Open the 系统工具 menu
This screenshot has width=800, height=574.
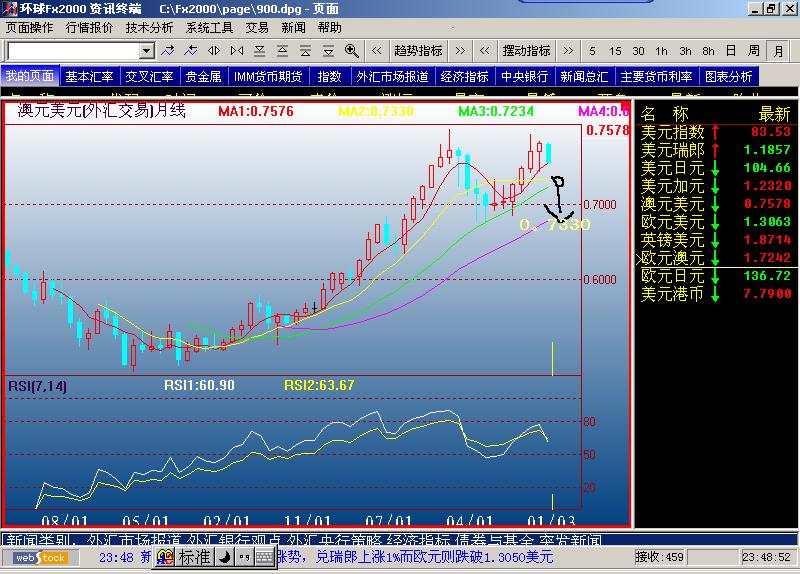click(209, 28)
